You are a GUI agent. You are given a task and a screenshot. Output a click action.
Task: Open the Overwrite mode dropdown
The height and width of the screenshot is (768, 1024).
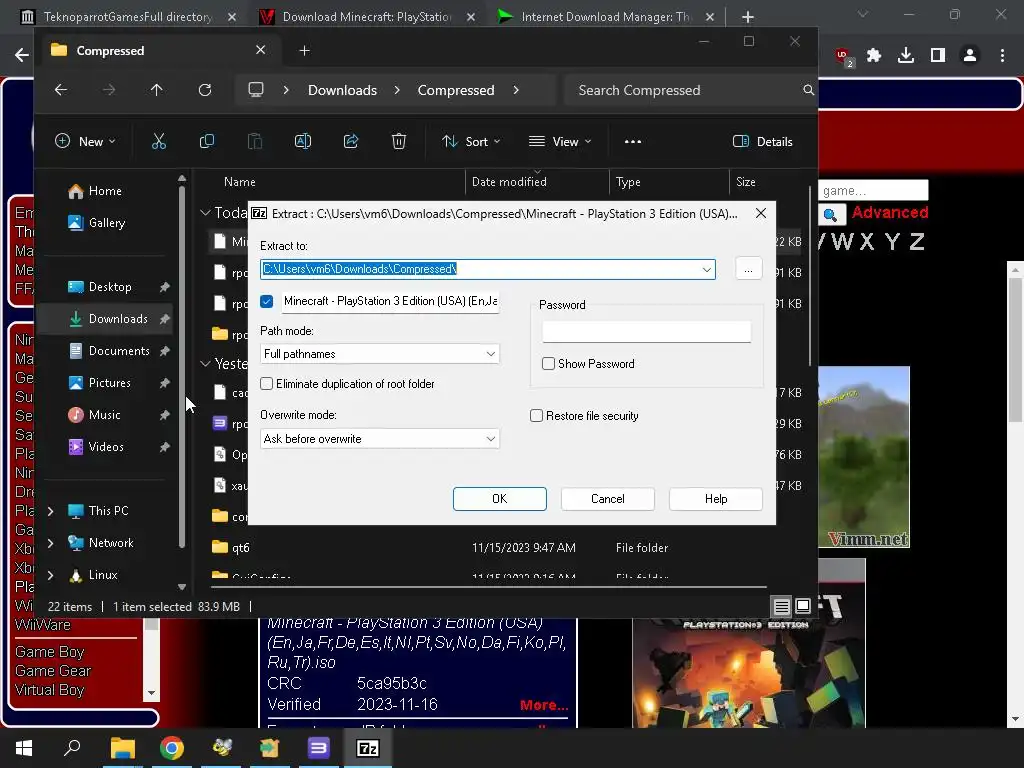(x=379, y=439)
